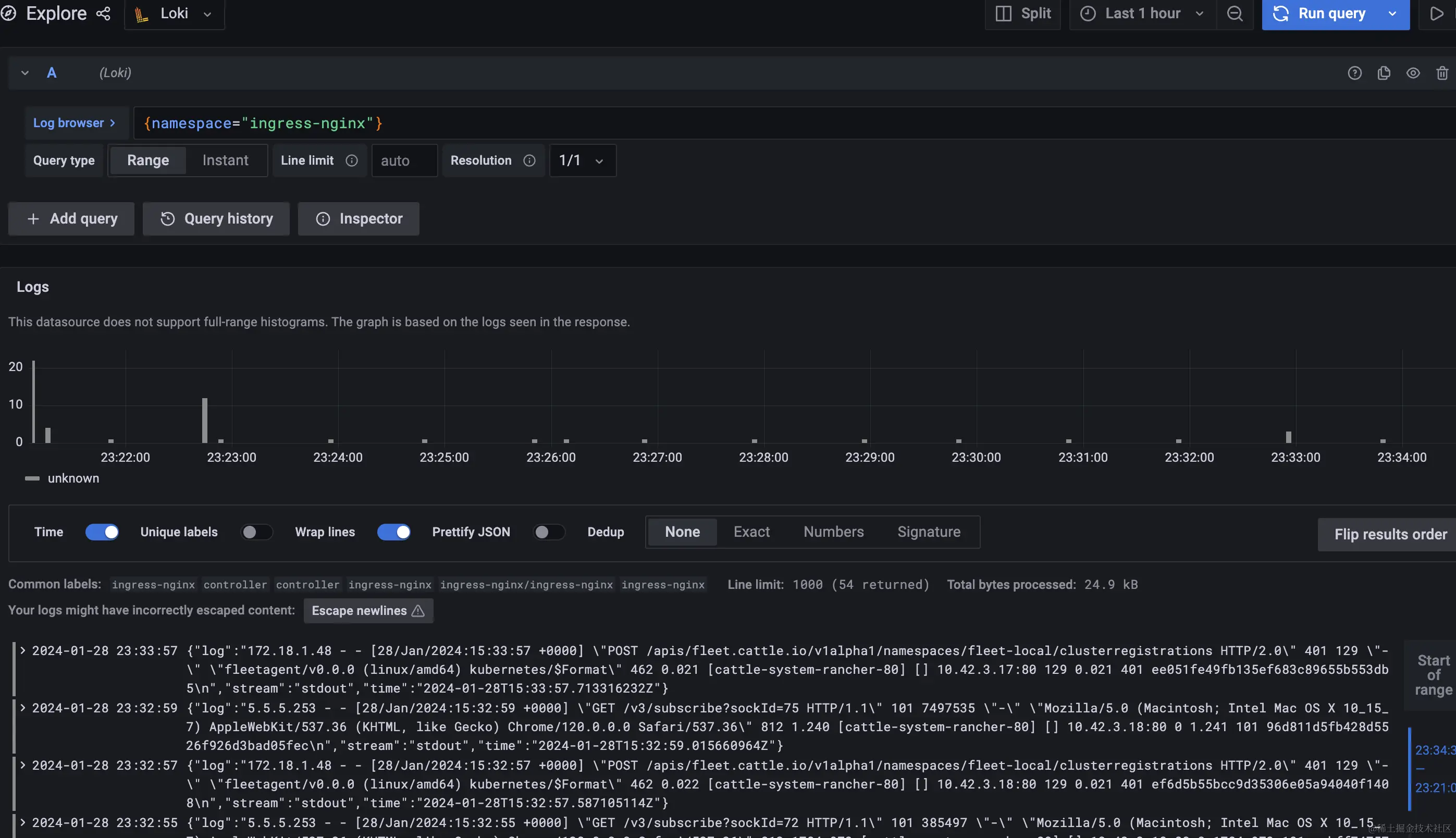The height and width of the screenshot is (838, 1456).
Task: Select Range query type
Action: click(148, 161)
